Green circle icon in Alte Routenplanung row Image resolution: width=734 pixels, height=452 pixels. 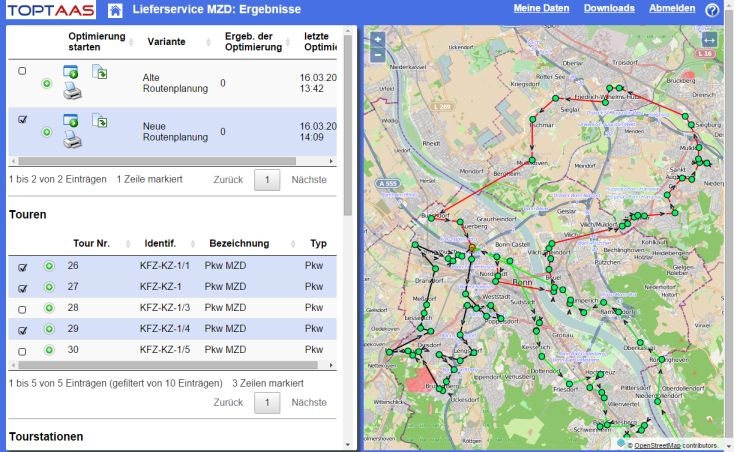(46, 84)
